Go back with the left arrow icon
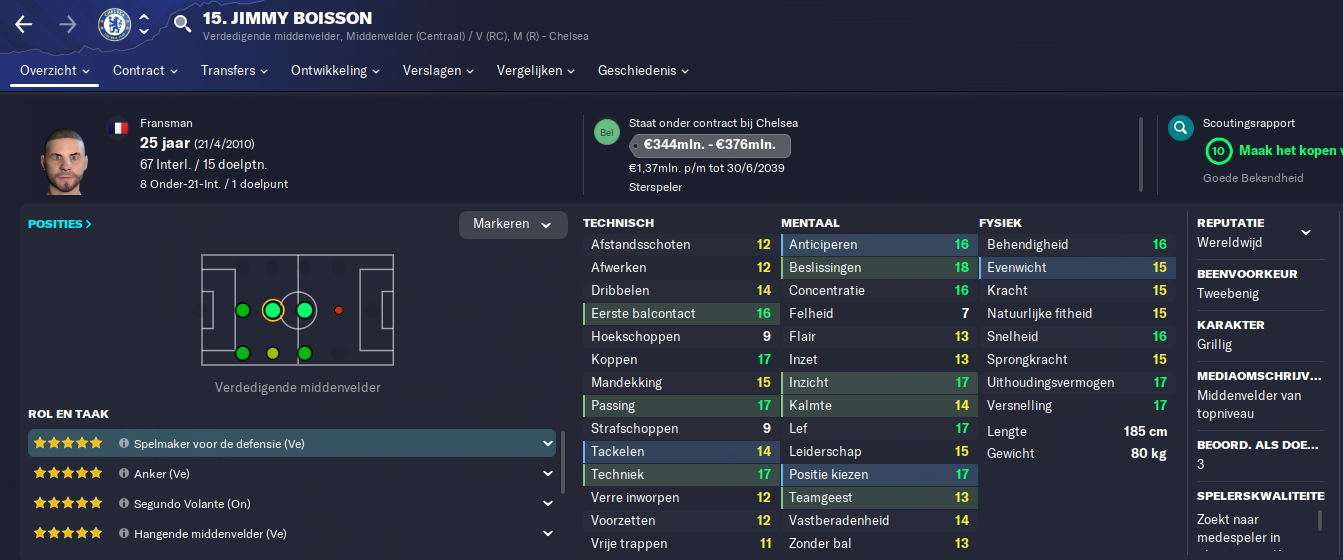Image resolution: width=1343 pixels, height=560 pixels. point(24,24)
